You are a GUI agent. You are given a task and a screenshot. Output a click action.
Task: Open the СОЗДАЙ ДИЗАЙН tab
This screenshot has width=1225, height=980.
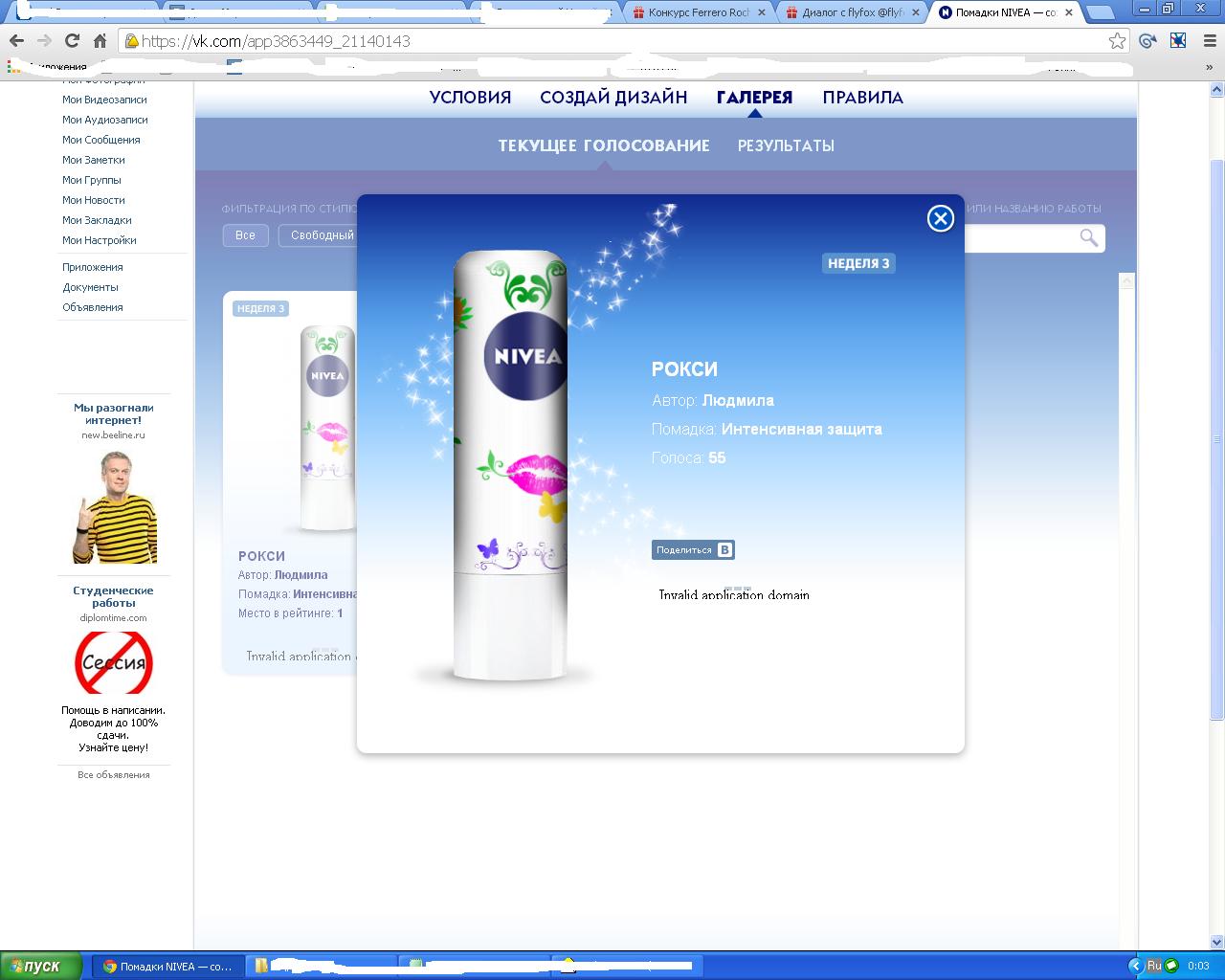point(613,98)
